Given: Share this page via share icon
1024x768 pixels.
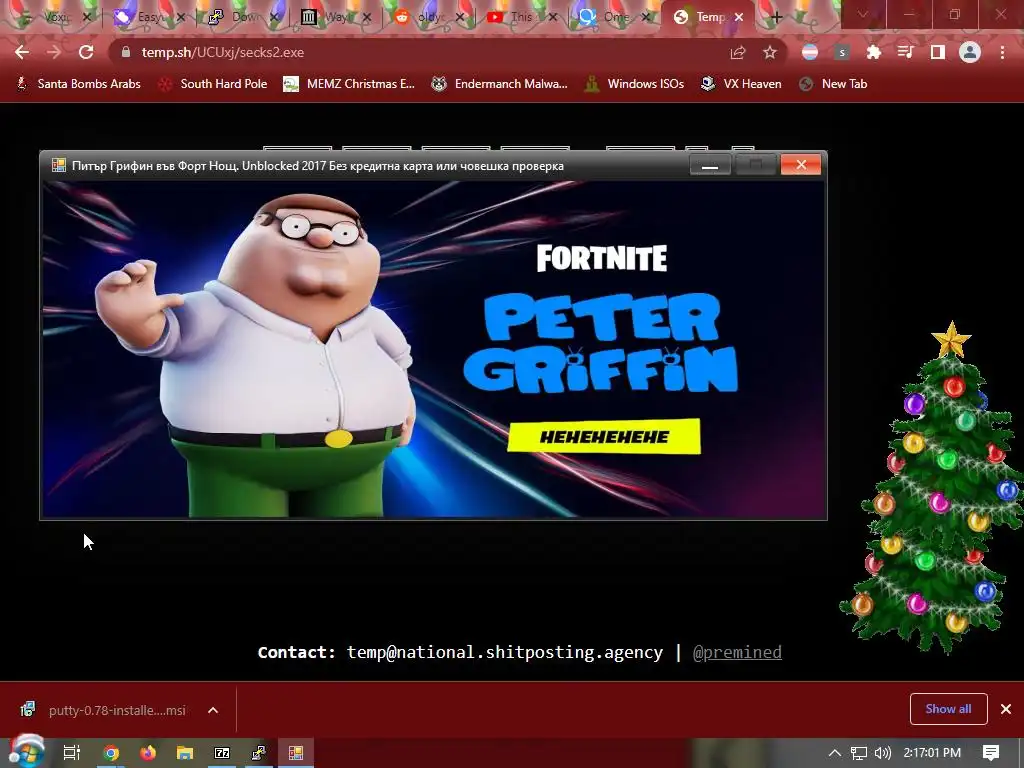Looking at the screenshot, I should tap(738, 52).
